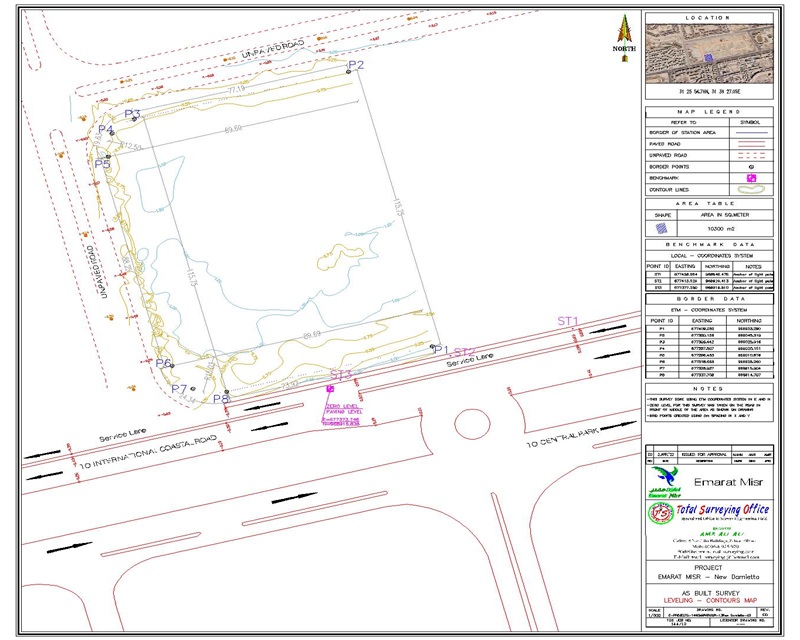Viewport: 800px width, 640px height.
Task: Click the 'BORDER POINTS' legend entry
Action: point(669,167)
